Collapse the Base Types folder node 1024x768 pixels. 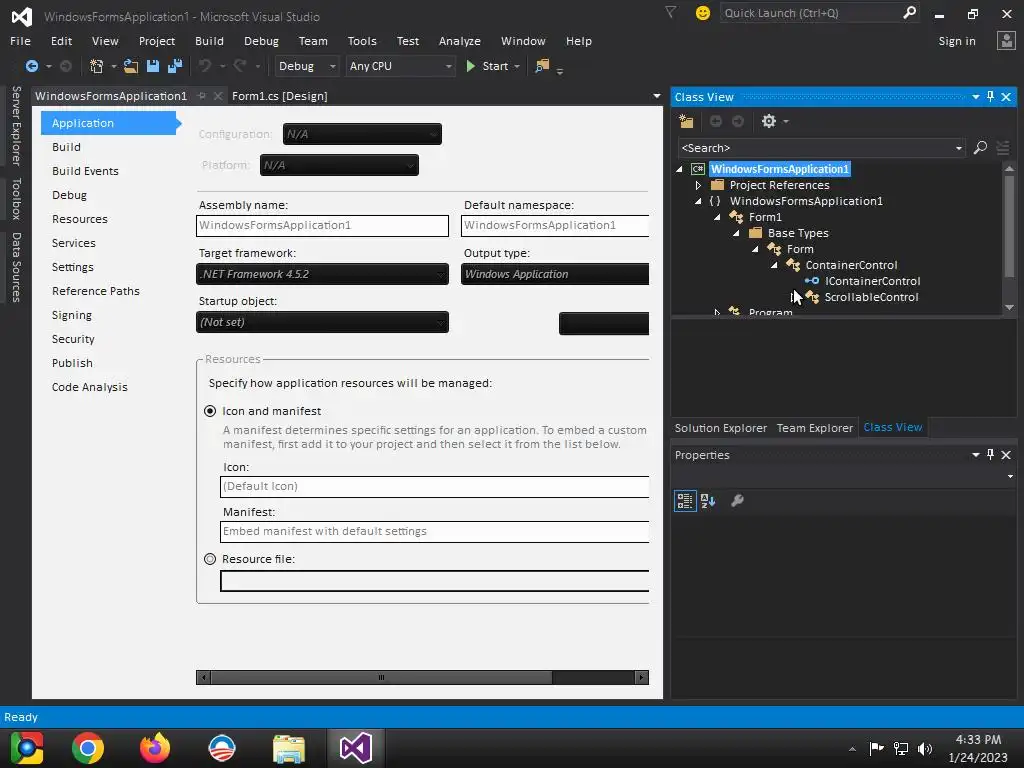[736, 233]
